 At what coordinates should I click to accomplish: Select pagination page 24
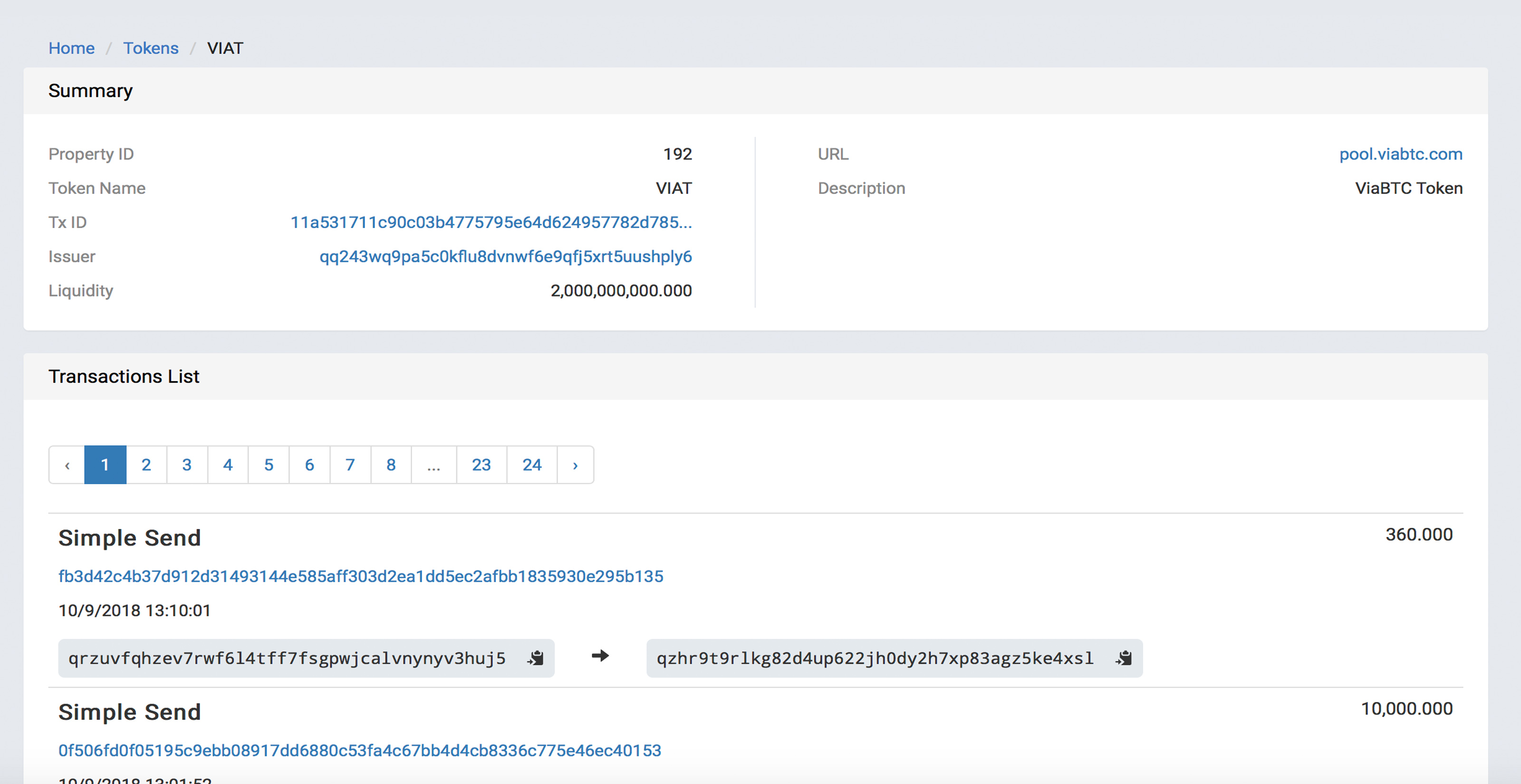532,465
